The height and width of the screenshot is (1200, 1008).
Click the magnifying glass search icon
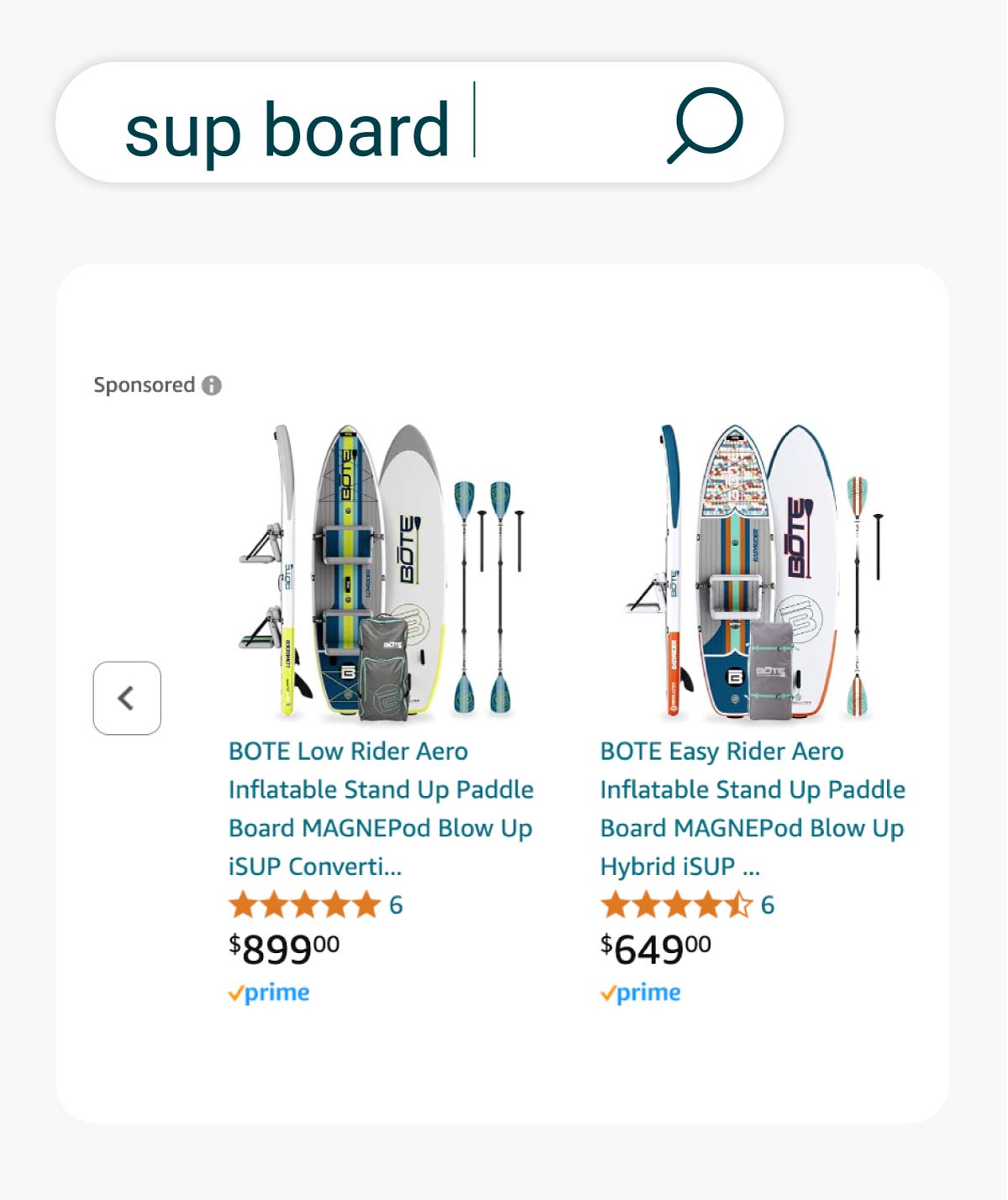coord(705,124)
